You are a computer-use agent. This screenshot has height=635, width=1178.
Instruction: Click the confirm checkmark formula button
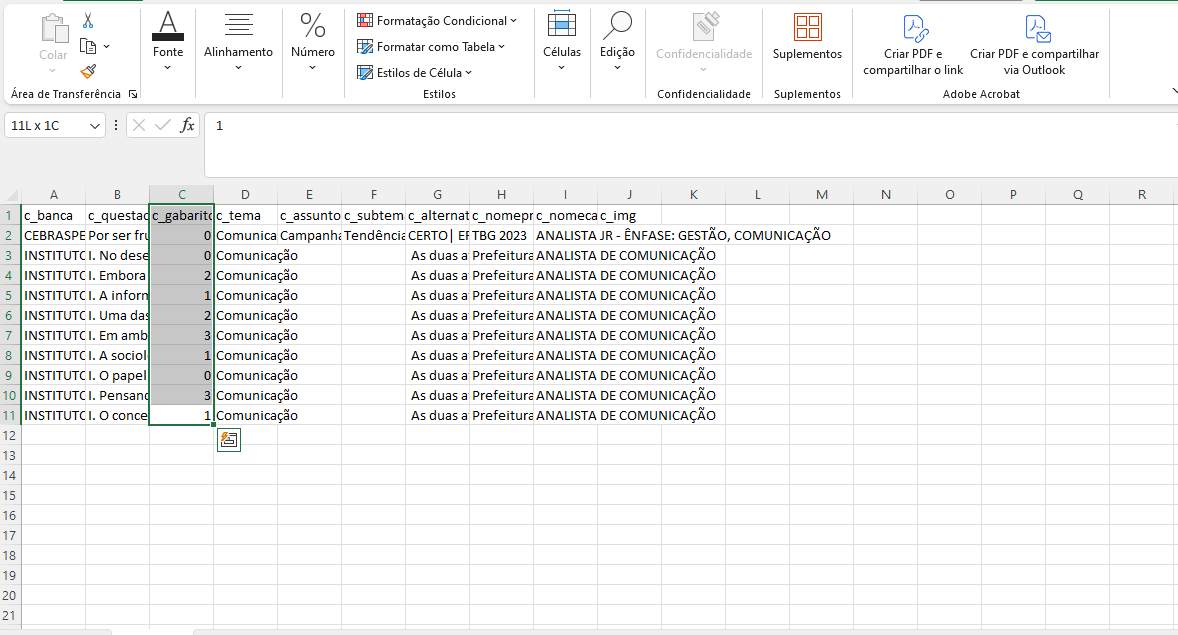163,125
